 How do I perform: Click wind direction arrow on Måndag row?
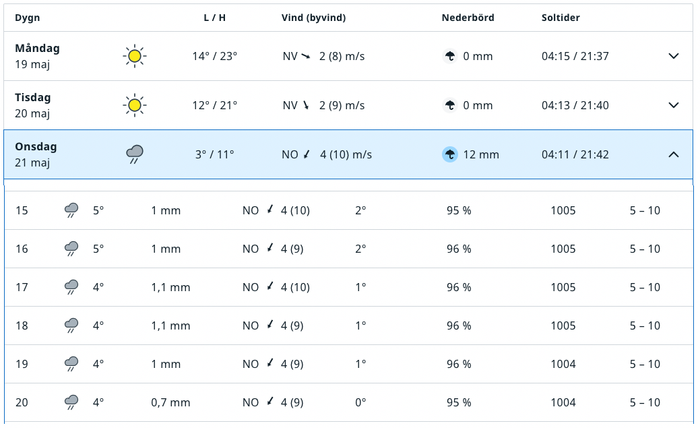tap(306, 56)
